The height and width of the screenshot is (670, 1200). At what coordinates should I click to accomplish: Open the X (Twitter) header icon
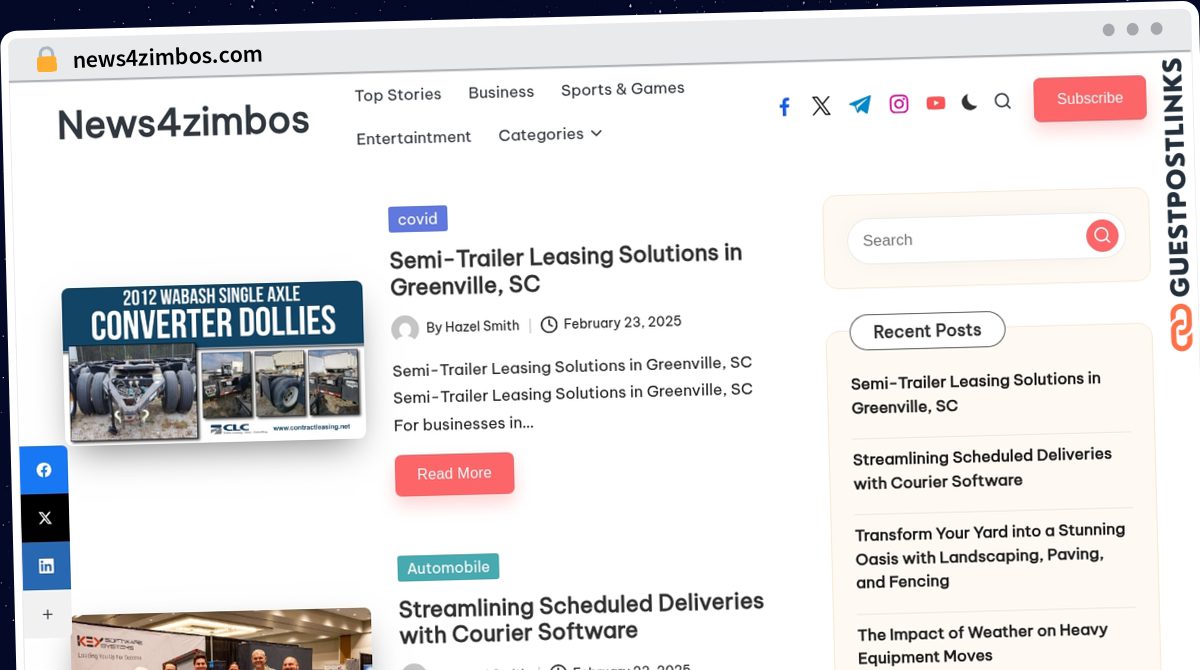pyautogui.click(x=821, y=106)
